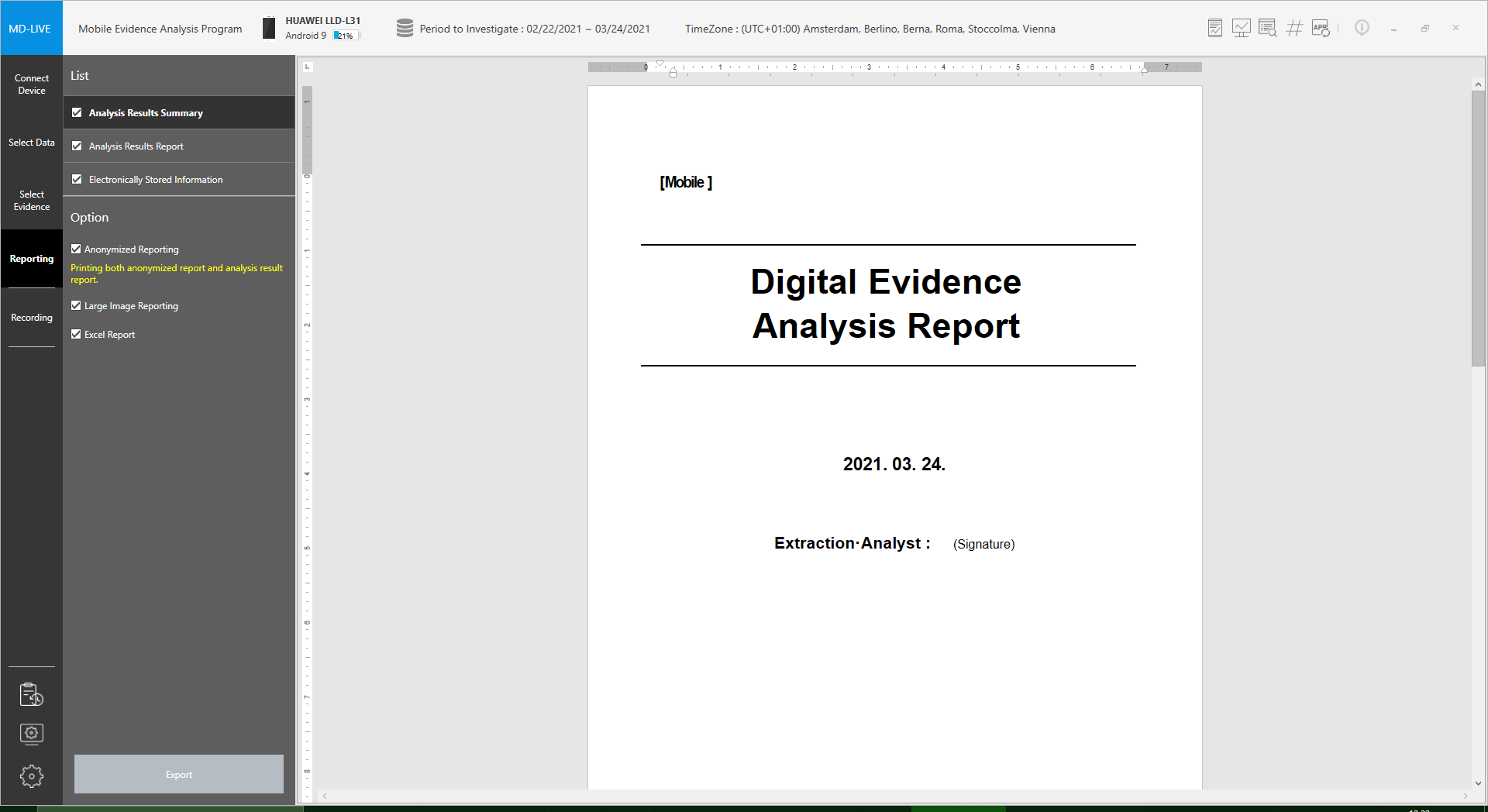Image resolution: width=1488 pixels, height=812 pixels.
Task: Click the date 2021. 03. 24. in report
Action: click(894, 464)
